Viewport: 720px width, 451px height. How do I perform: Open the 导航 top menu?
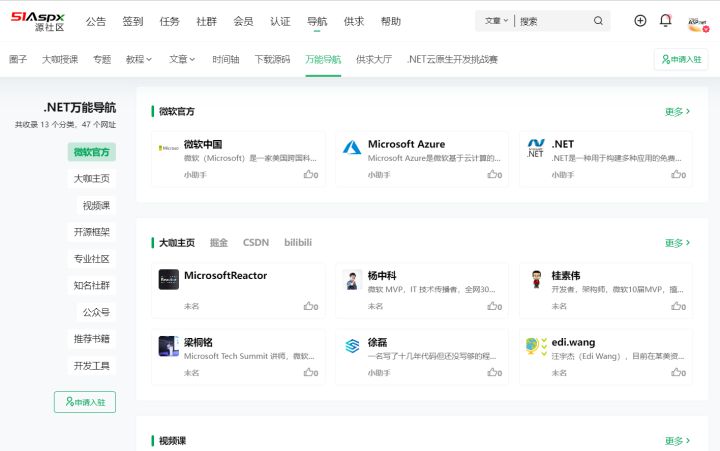click(317, 22)
